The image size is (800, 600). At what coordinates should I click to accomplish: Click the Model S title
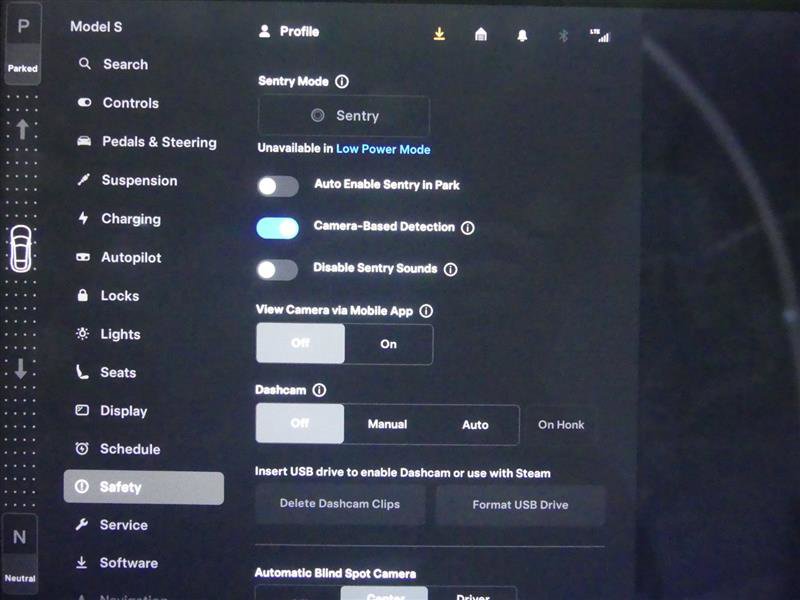coord(96,27)
